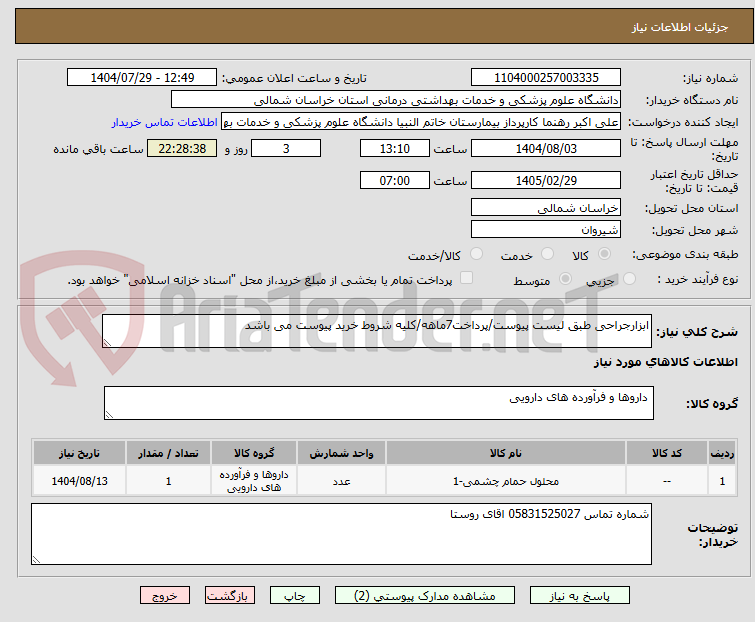Click the resize handle of buyer notes box
This screenshot has height=622, width=755.
pyautogui.click(x=36, y=559)
